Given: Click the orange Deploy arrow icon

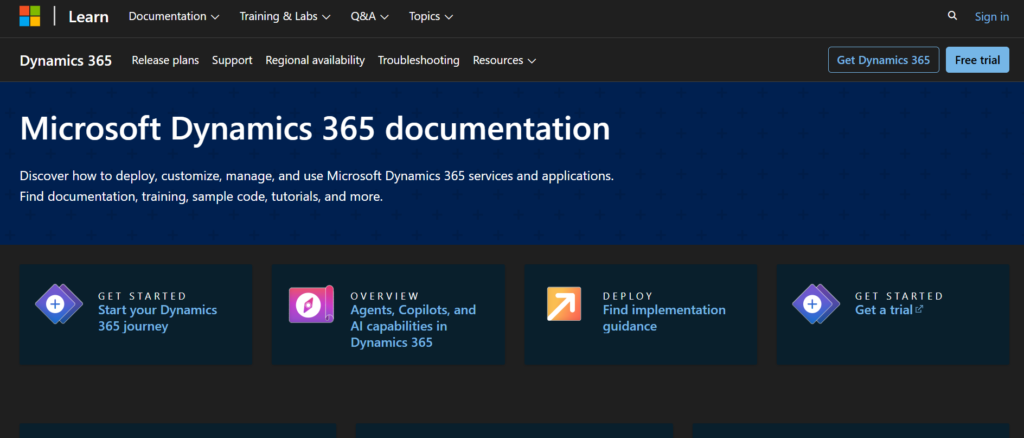Looking at the screenshot, I should tap(563, 303).
